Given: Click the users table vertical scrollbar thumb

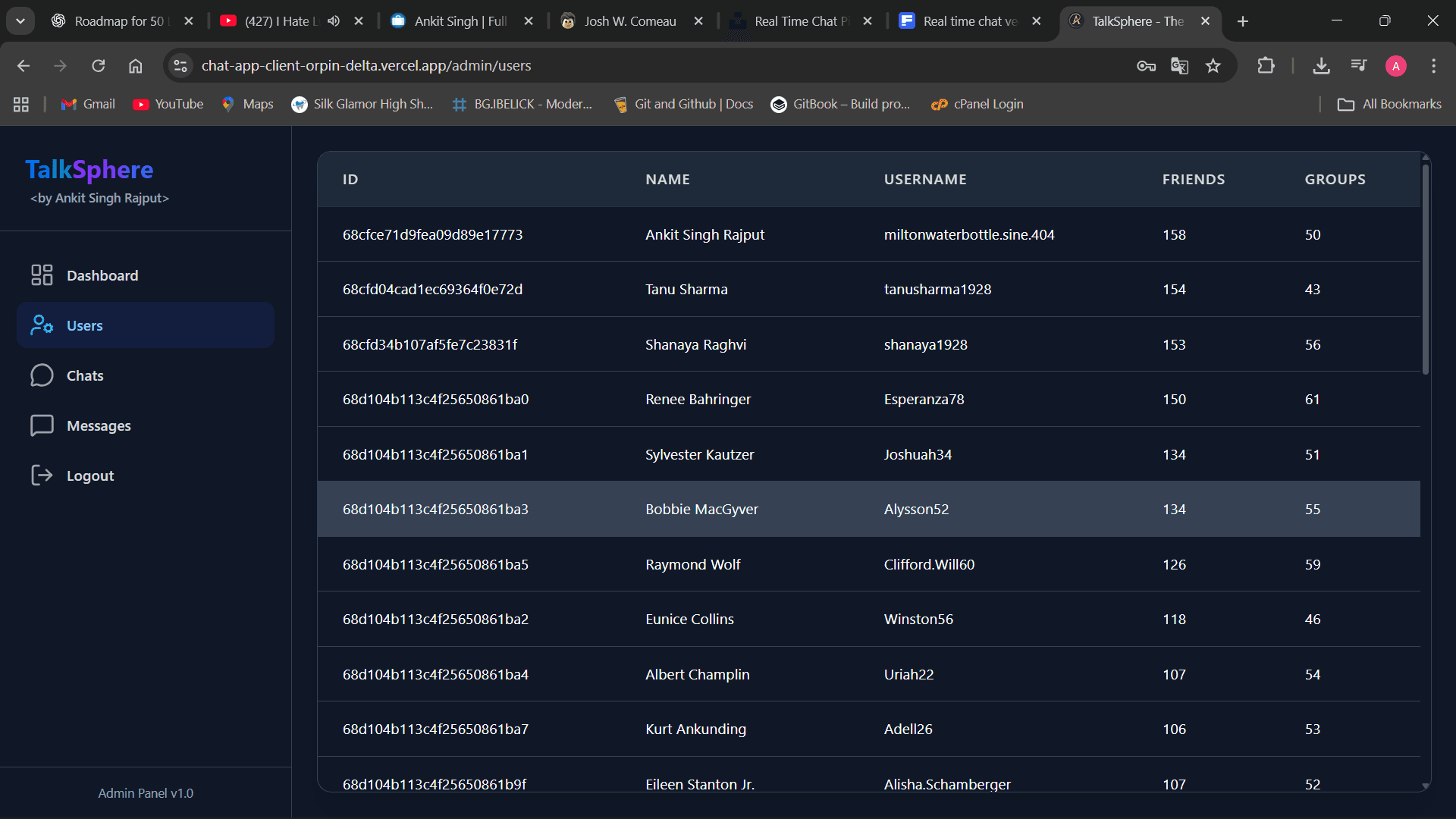Looking at the screenshot, I should (x=1426, y=269).
